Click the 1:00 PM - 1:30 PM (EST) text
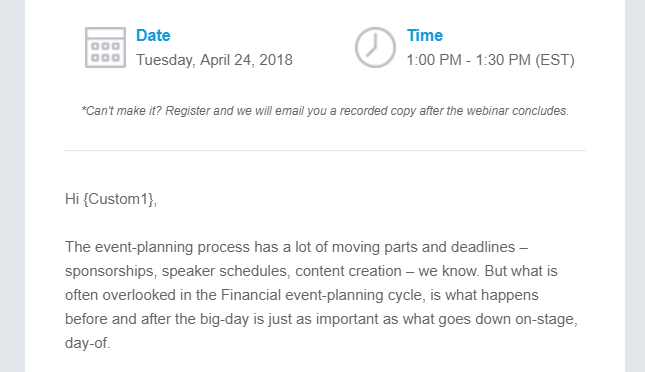This screenshot has height=372, width=645. 490,60
